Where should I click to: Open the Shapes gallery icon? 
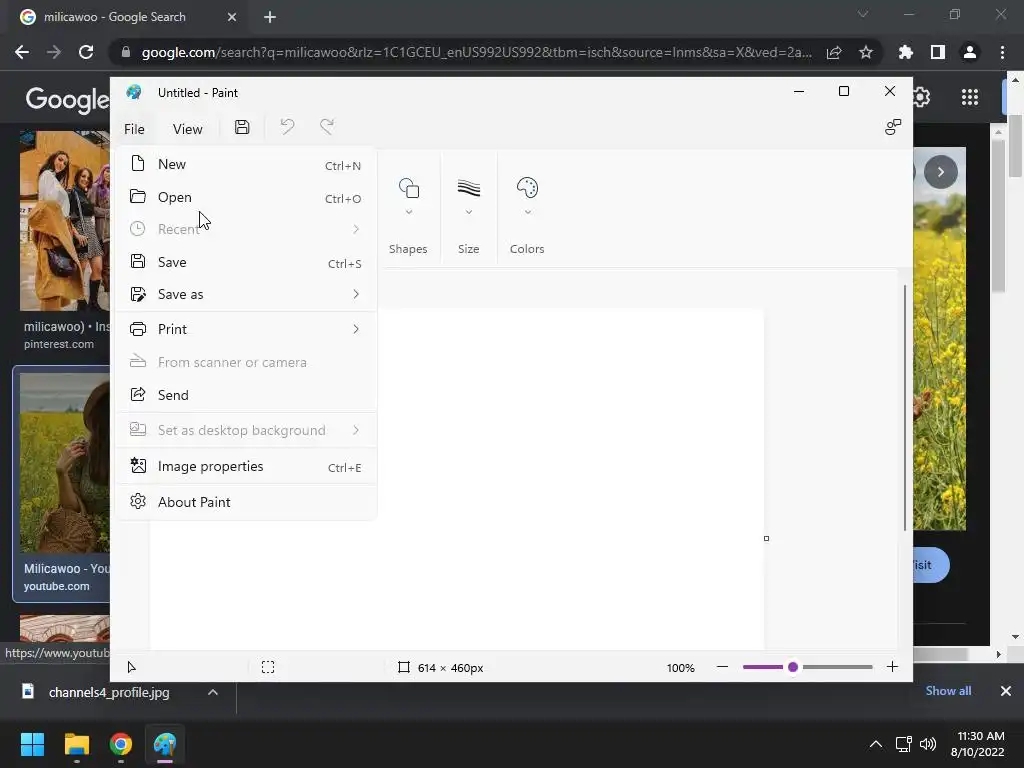tap(409, 188)
